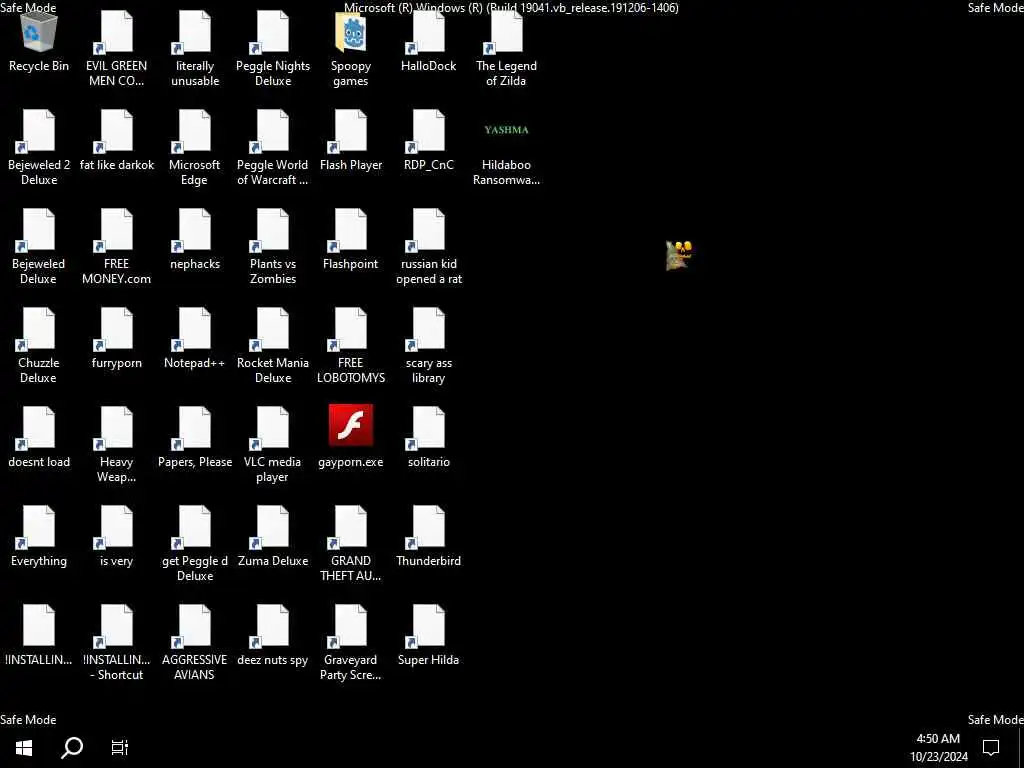Click the taskbar clock showing 4:50 AM
Screen dimensions: 1024x768
click(x=938, y=747)
